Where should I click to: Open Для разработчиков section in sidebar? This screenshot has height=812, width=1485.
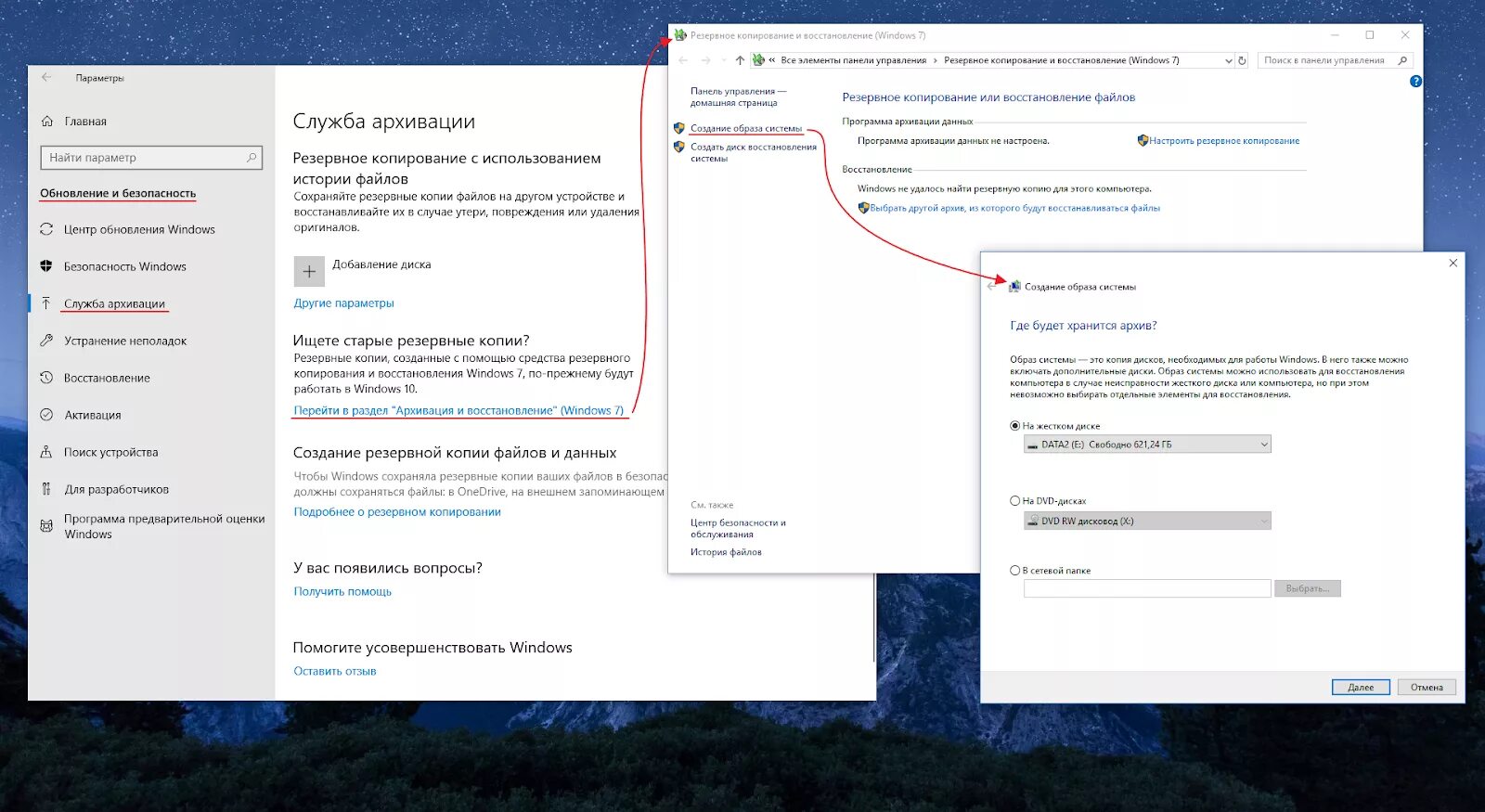(x=117, y=489)
